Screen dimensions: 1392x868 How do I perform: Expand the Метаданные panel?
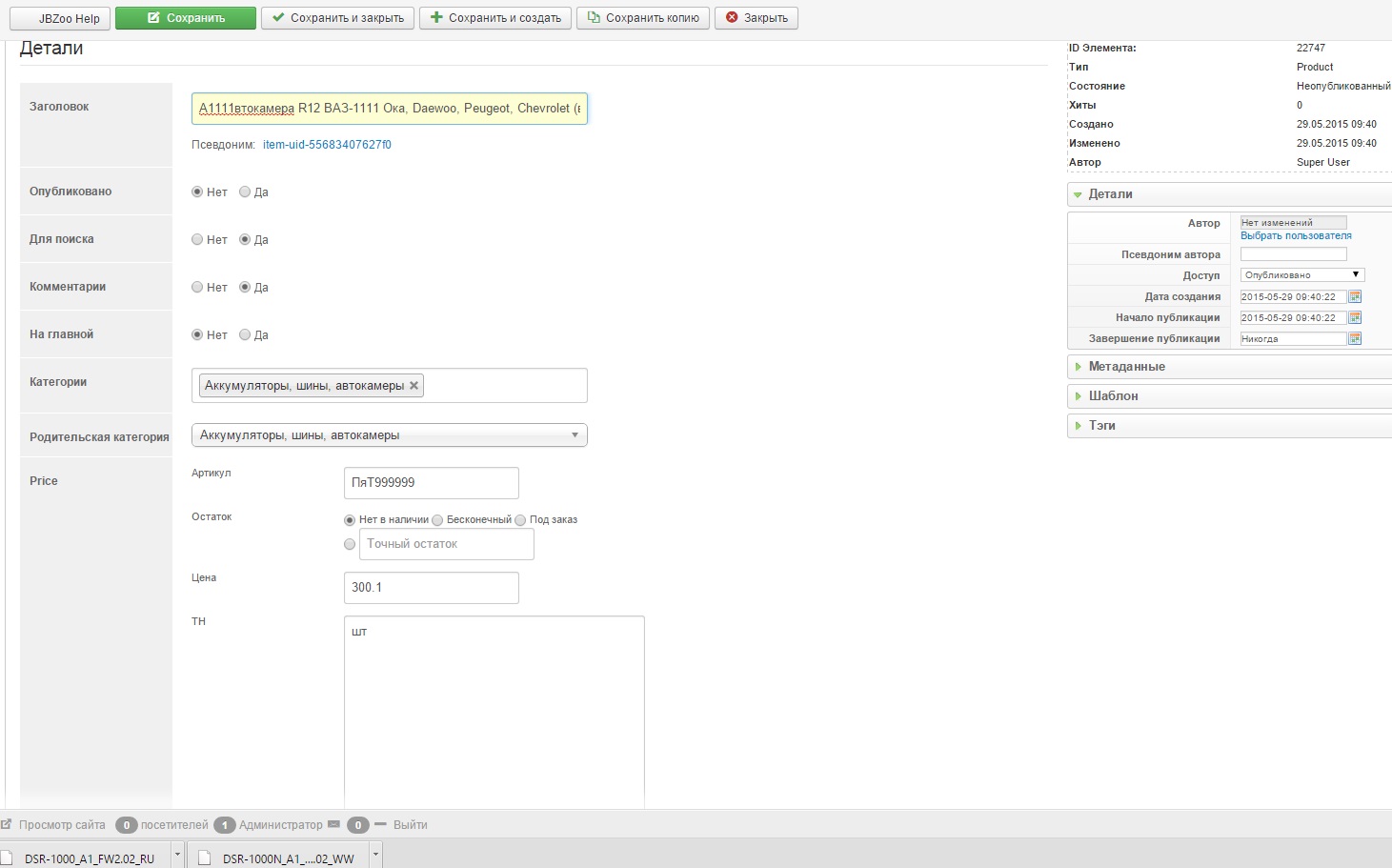[1127, 367]
